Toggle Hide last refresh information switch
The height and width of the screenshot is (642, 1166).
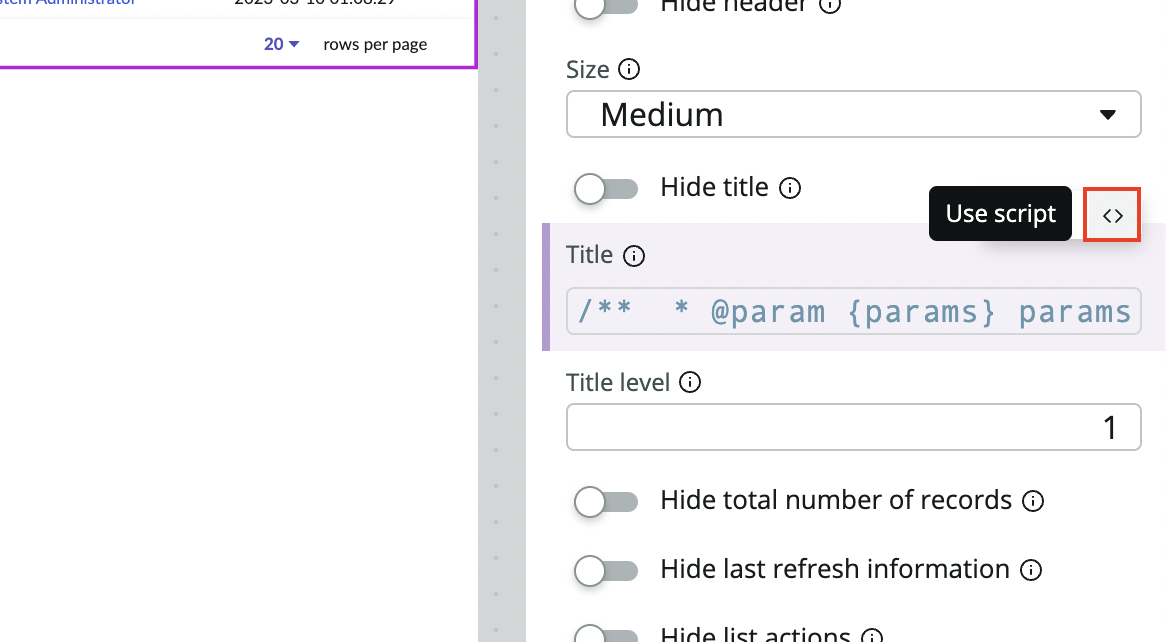point(606,570)
